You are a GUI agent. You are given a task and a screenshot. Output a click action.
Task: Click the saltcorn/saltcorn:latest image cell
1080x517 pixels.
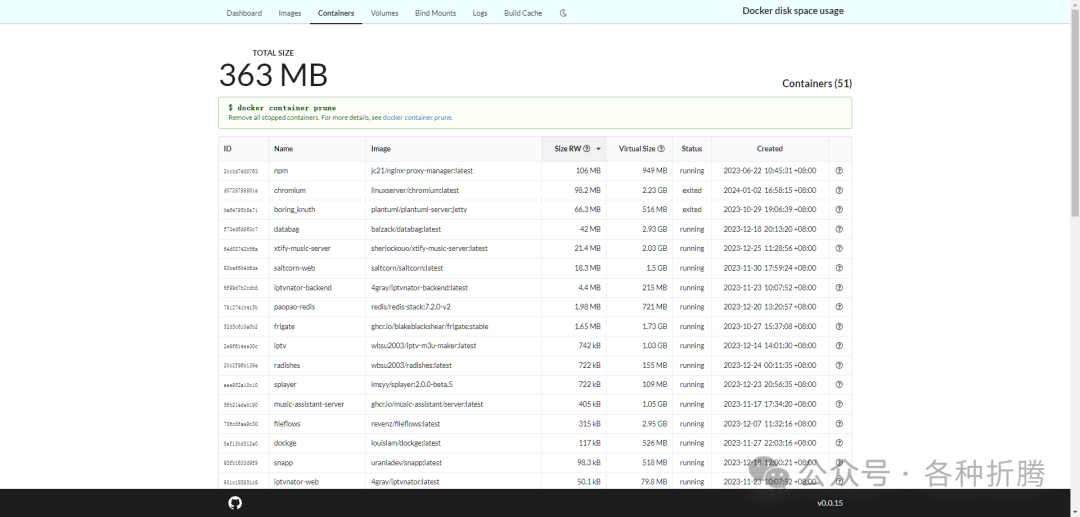tap(454, 268)
